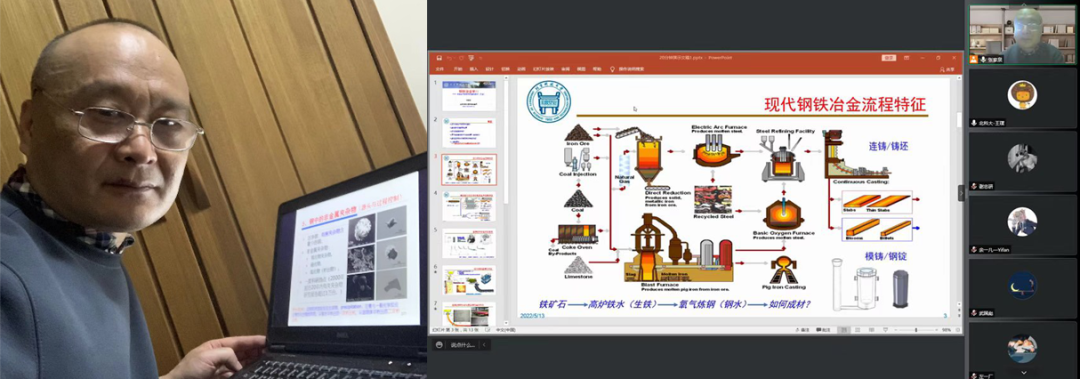Switch to Slide Sorter view
Screen dimensions: 1080x379
pos(858,329)
